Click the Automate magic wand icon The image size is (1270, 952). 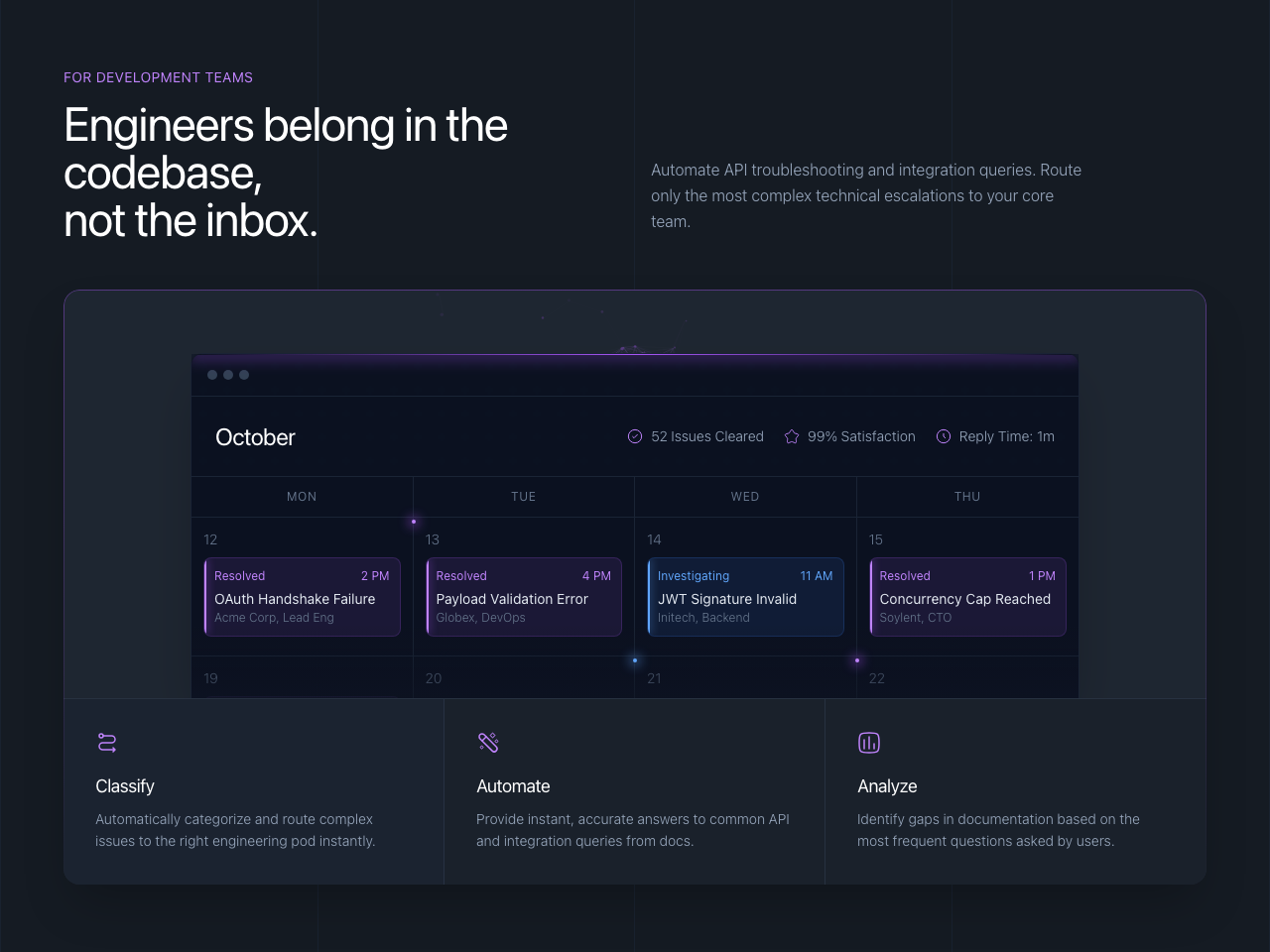pos(488,742)
